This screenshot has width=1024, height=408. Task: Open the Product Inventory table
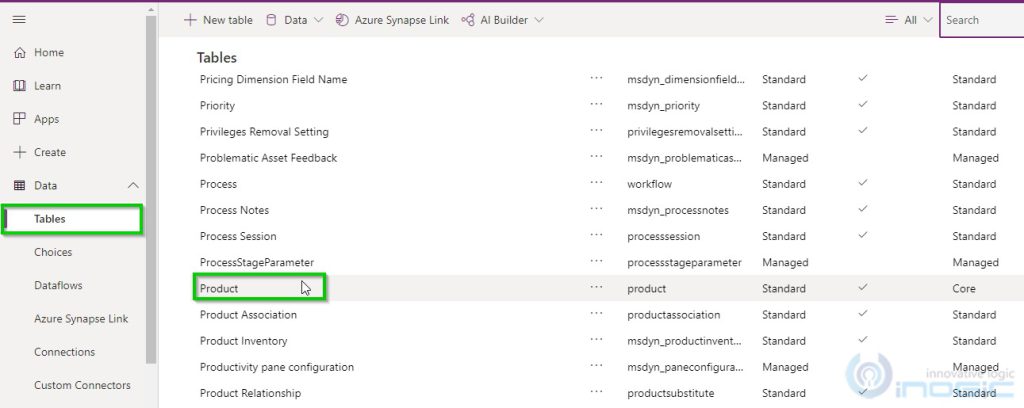click(x=245, y=341)
